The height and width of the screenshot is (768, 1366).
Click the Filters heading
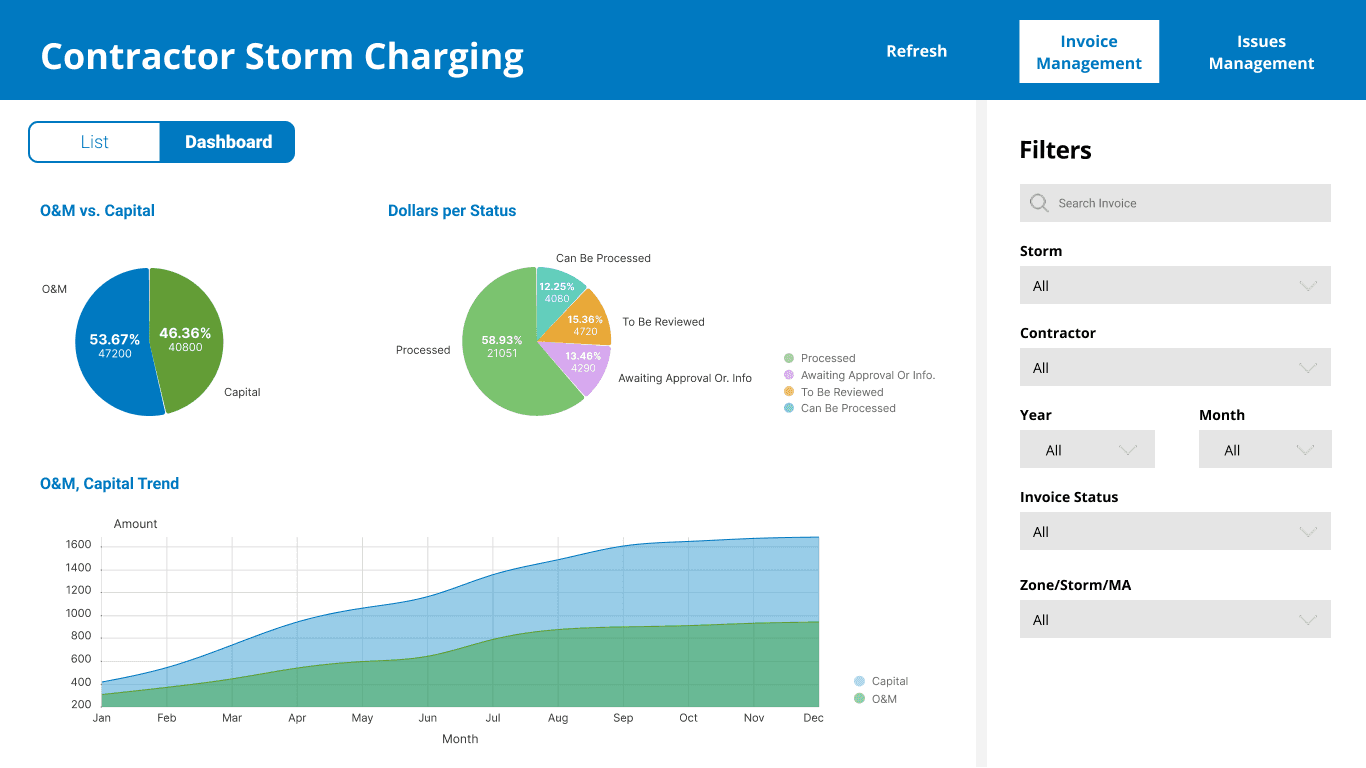[1055, 150]
